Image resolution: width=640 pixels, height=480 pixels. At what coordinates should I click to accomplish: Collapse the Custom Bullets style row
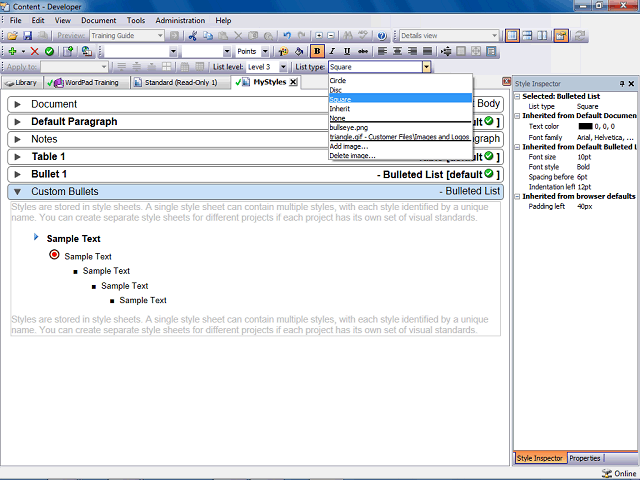18,191
